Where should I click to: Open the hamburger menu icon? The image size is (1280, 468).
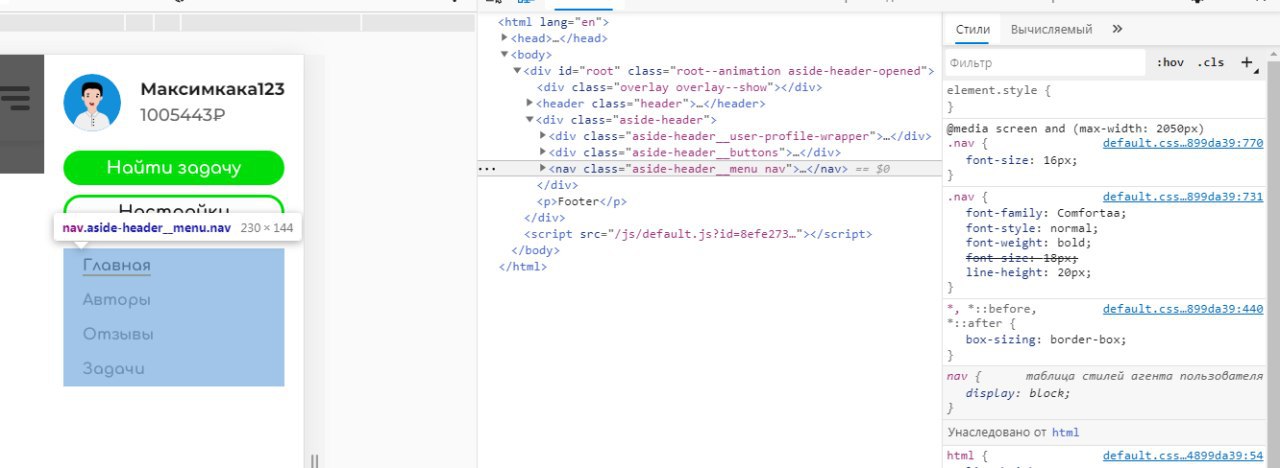(16, 98)
